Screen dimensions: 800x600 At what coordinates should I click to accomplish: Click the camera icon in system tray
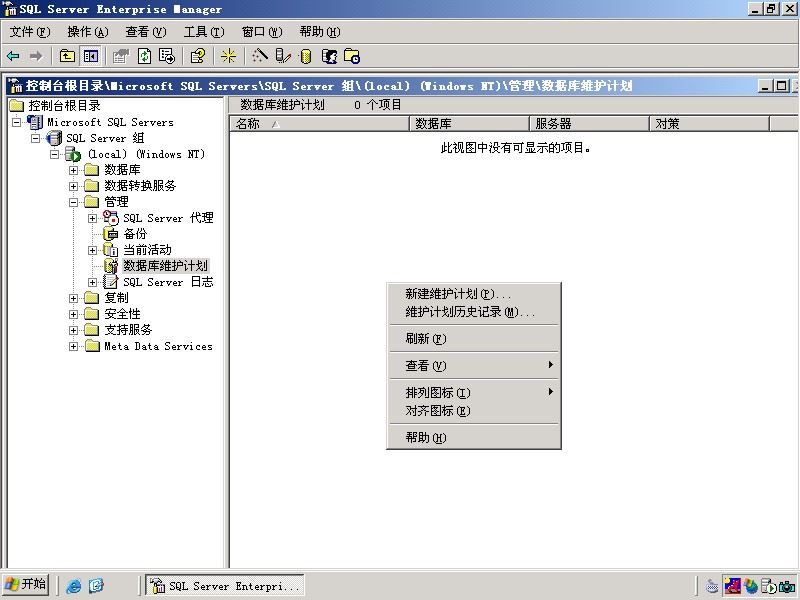[x=787, y=586]
